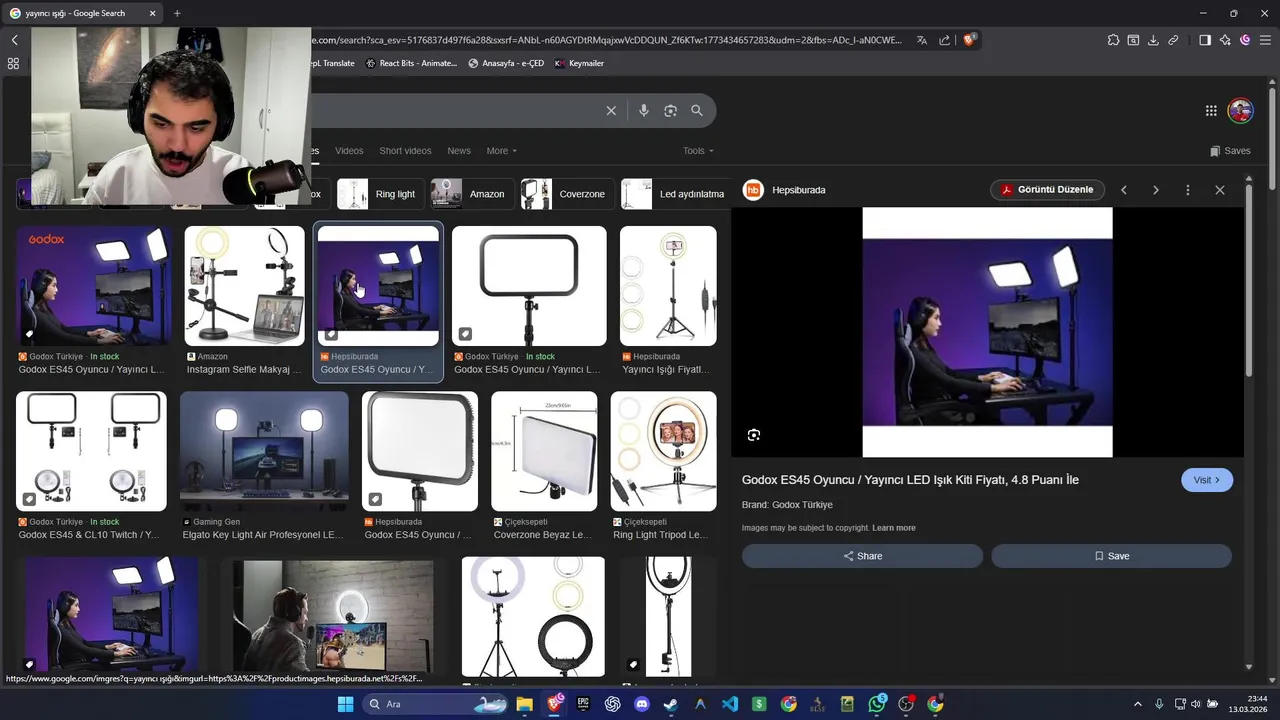Screen dimensions: 1280x720
Task: Go back with browser back arrow
Action: [14, 40]
